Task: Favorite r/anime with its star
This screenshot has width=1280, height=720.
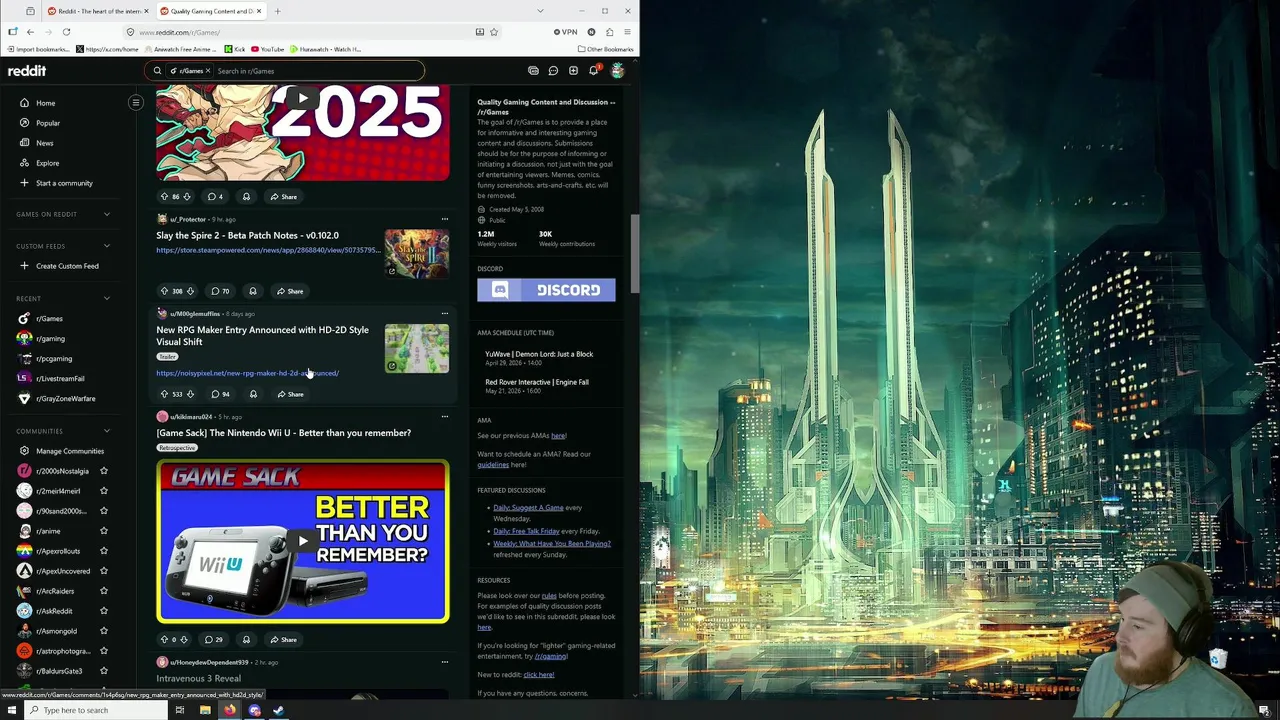Action: pos(103,531)
